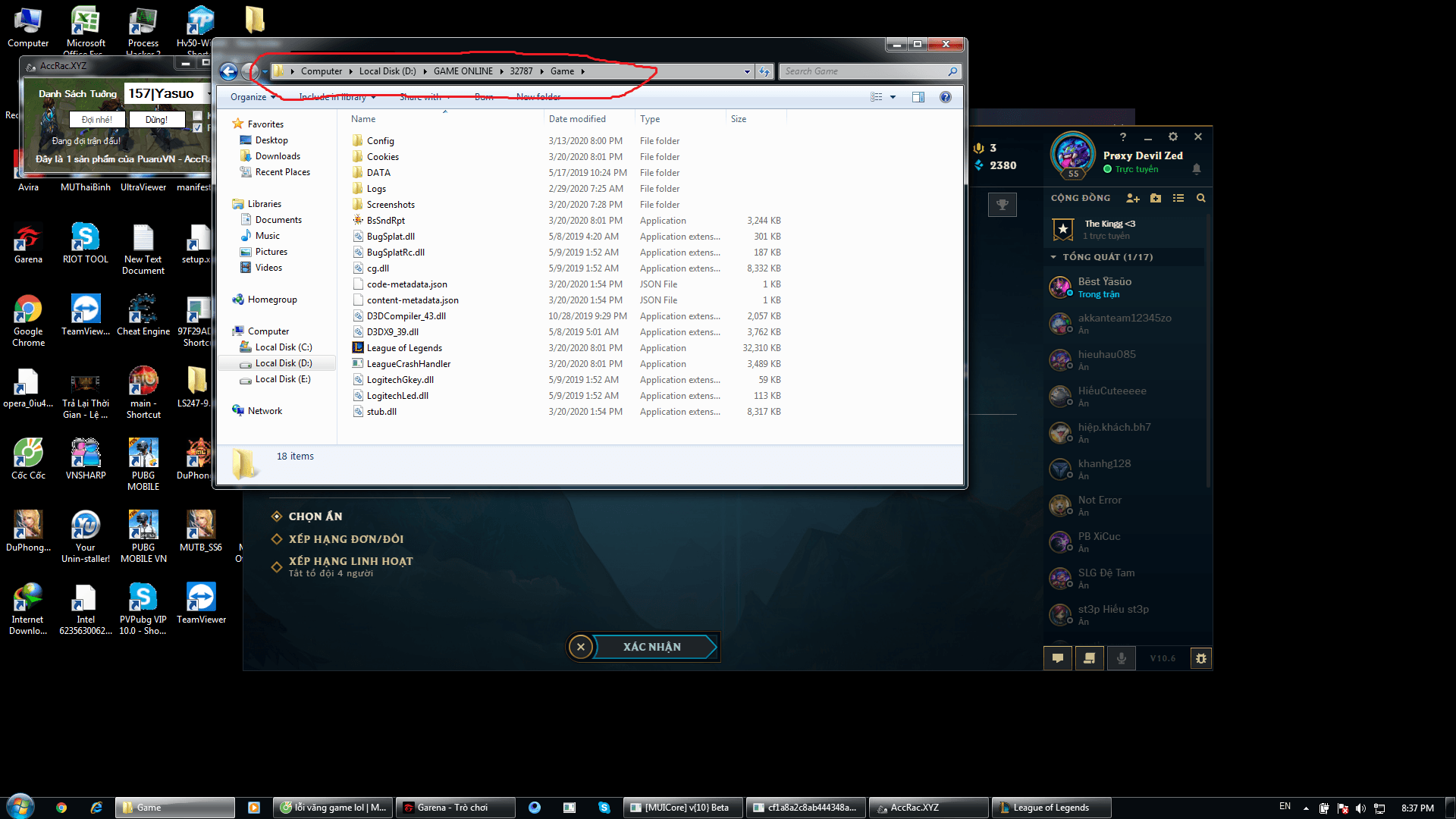Screen dimensions: 1456x819
Task: Click the recent pages dropdown beside forward button
Action: (x=265, y=71)
